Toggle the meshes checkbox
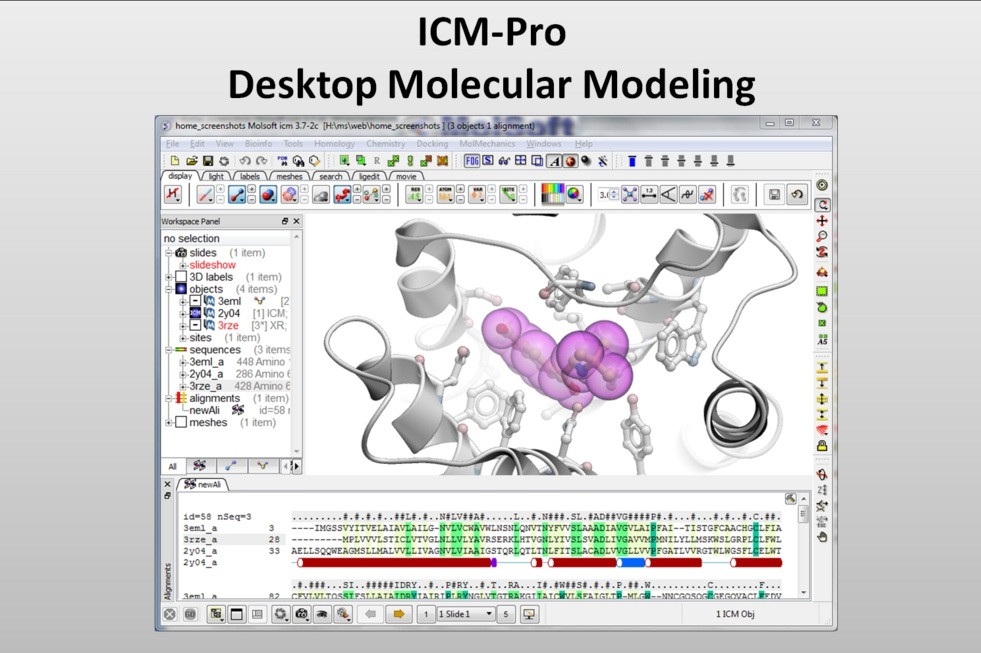Viewport: 981px width, 653px height. [x=181, y=423]
